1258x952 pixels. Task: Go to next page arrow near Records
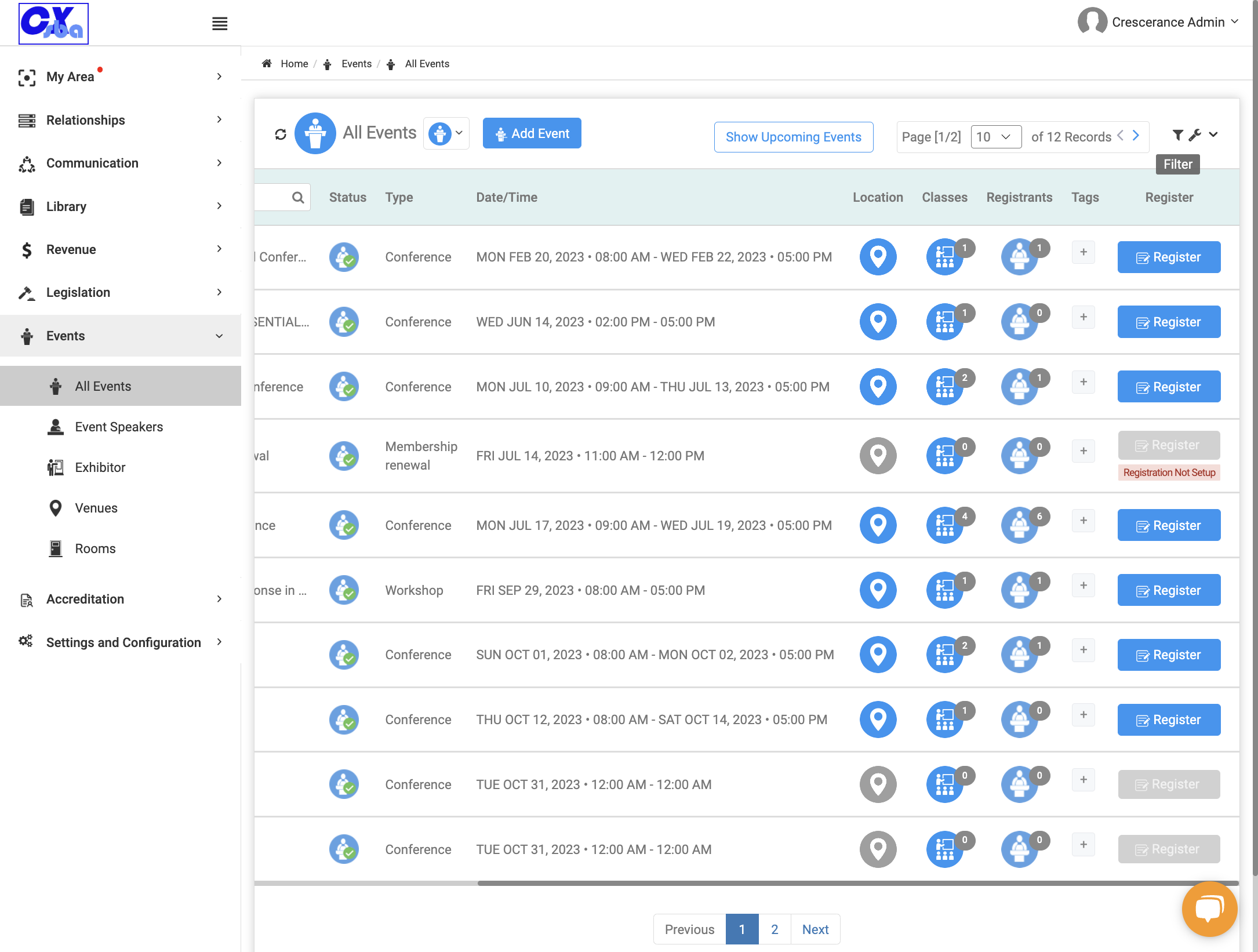[1136, 136]
